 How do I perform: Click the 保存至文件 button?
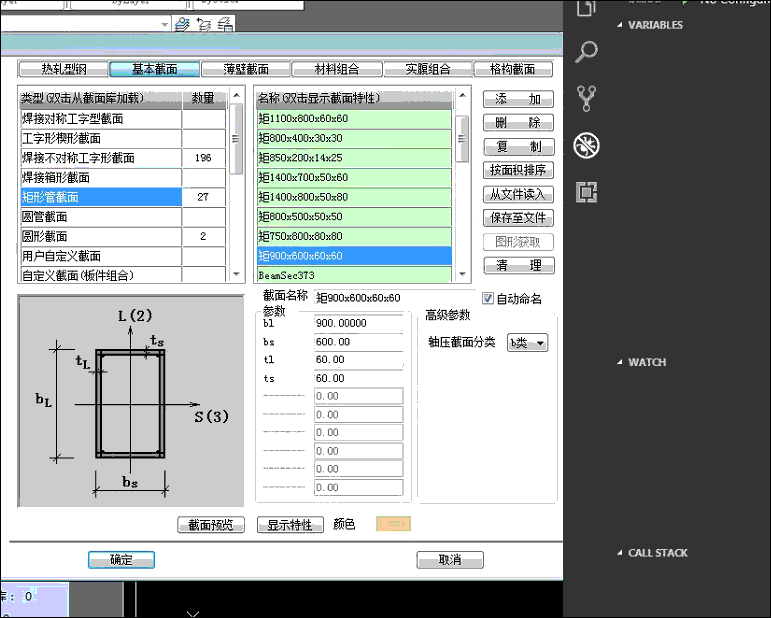pyautogui.click(x=518, y=218)
